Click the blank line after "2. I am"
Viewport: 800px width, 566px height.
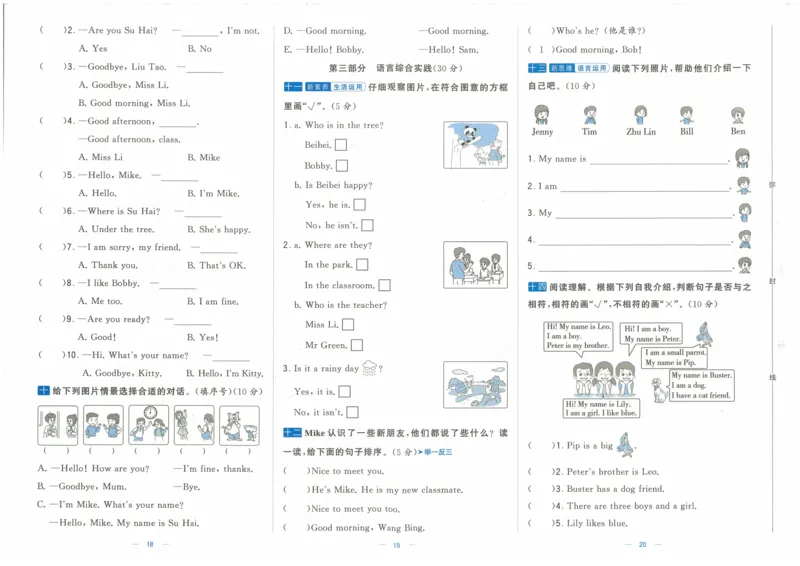(x=645, y=186)
